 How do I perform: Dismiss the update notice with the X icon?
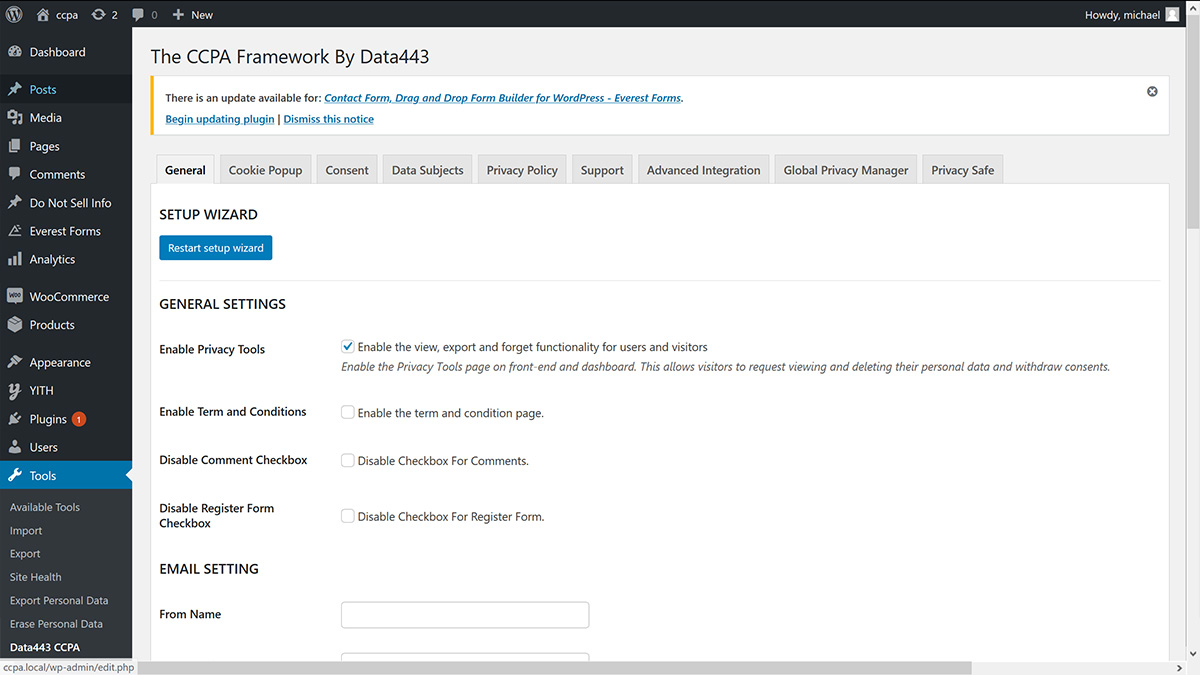[1152, 91]
